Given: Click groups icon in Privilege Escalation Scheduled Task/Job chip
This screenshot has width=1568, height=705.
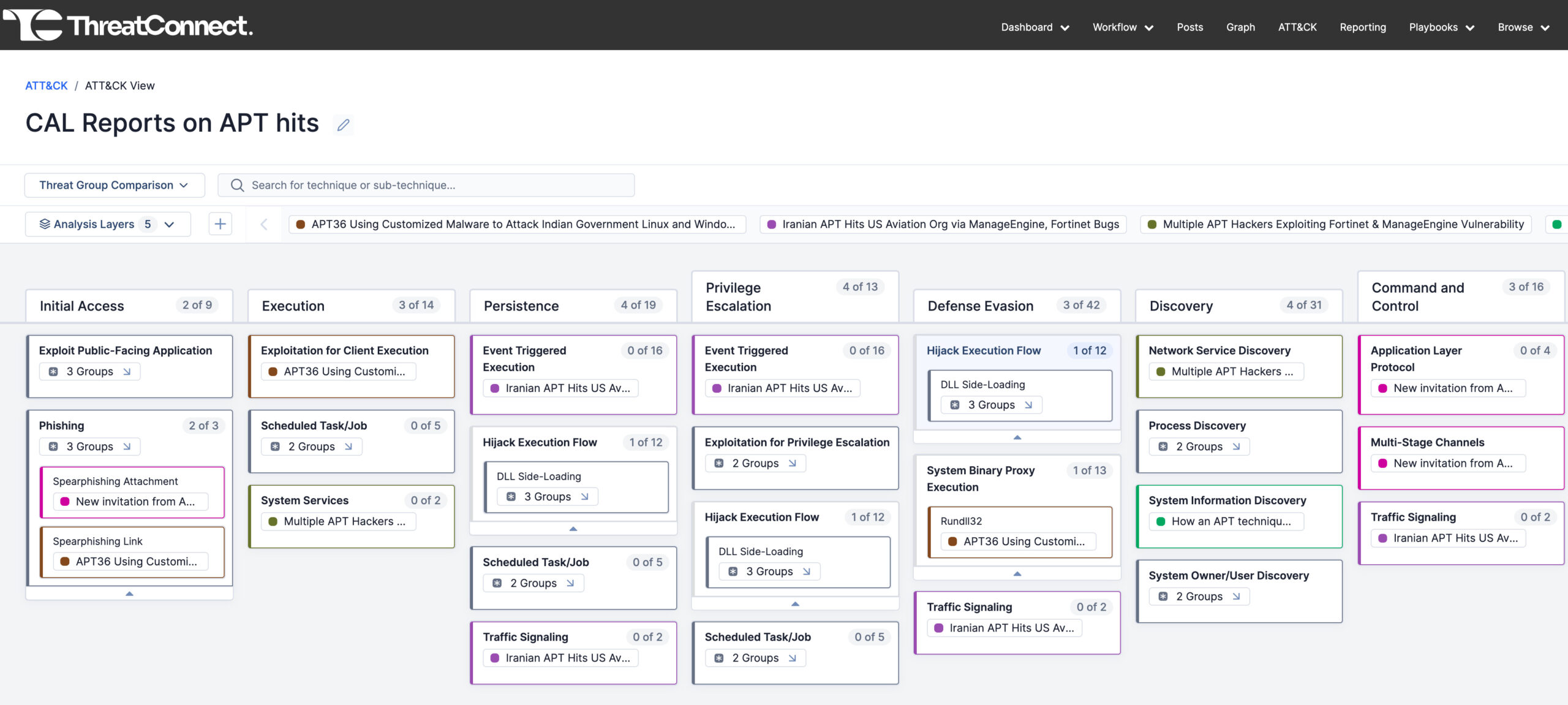Looking at the screenshot, I should tap(719, 658).
